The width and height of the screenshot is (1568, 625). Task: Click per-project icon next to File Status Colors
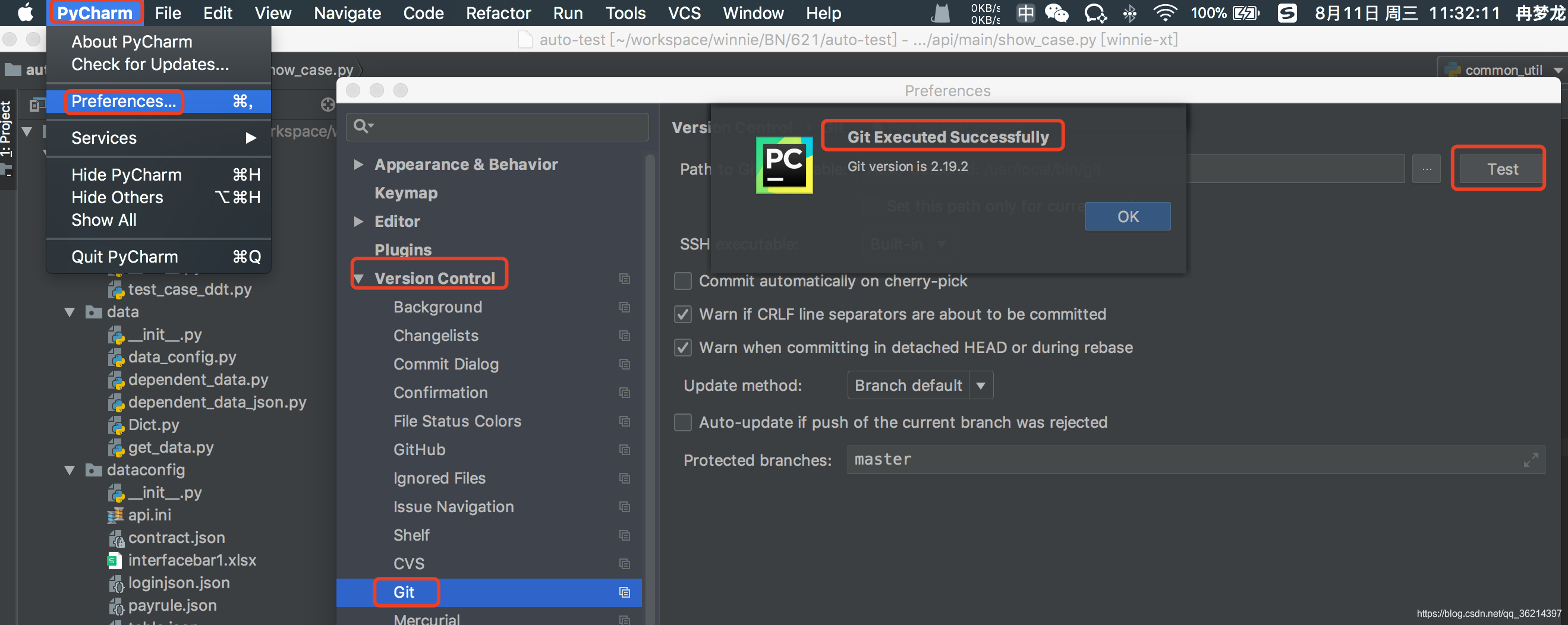[x=625, y=421]
